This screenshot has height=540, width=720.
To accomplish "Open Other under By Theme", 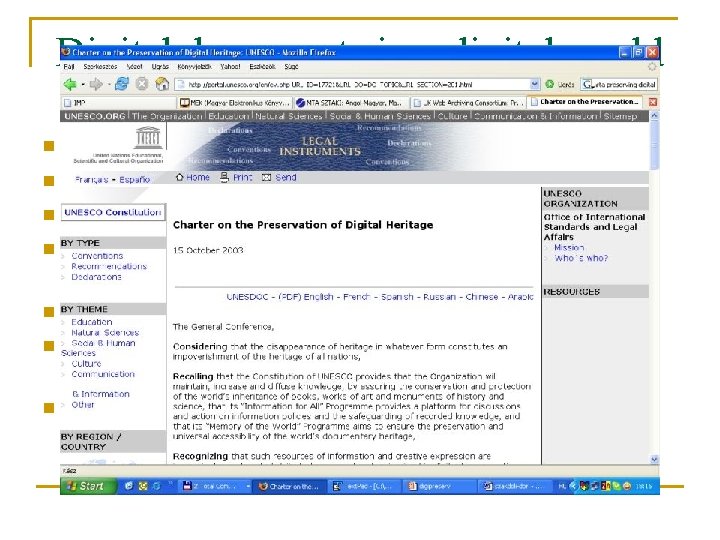I will click(83, 405).
